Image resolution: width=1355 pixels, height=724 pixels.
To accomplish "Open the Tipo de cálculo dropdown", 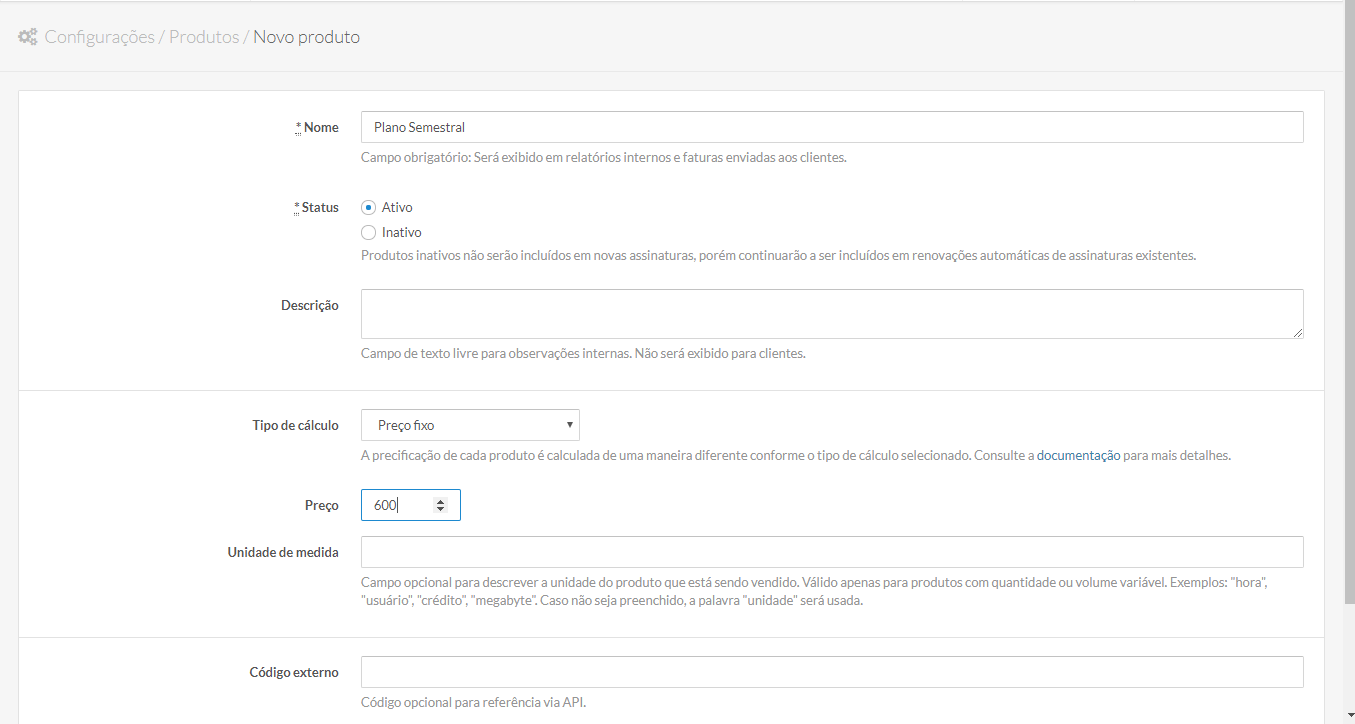I will (x=470, y=425).
